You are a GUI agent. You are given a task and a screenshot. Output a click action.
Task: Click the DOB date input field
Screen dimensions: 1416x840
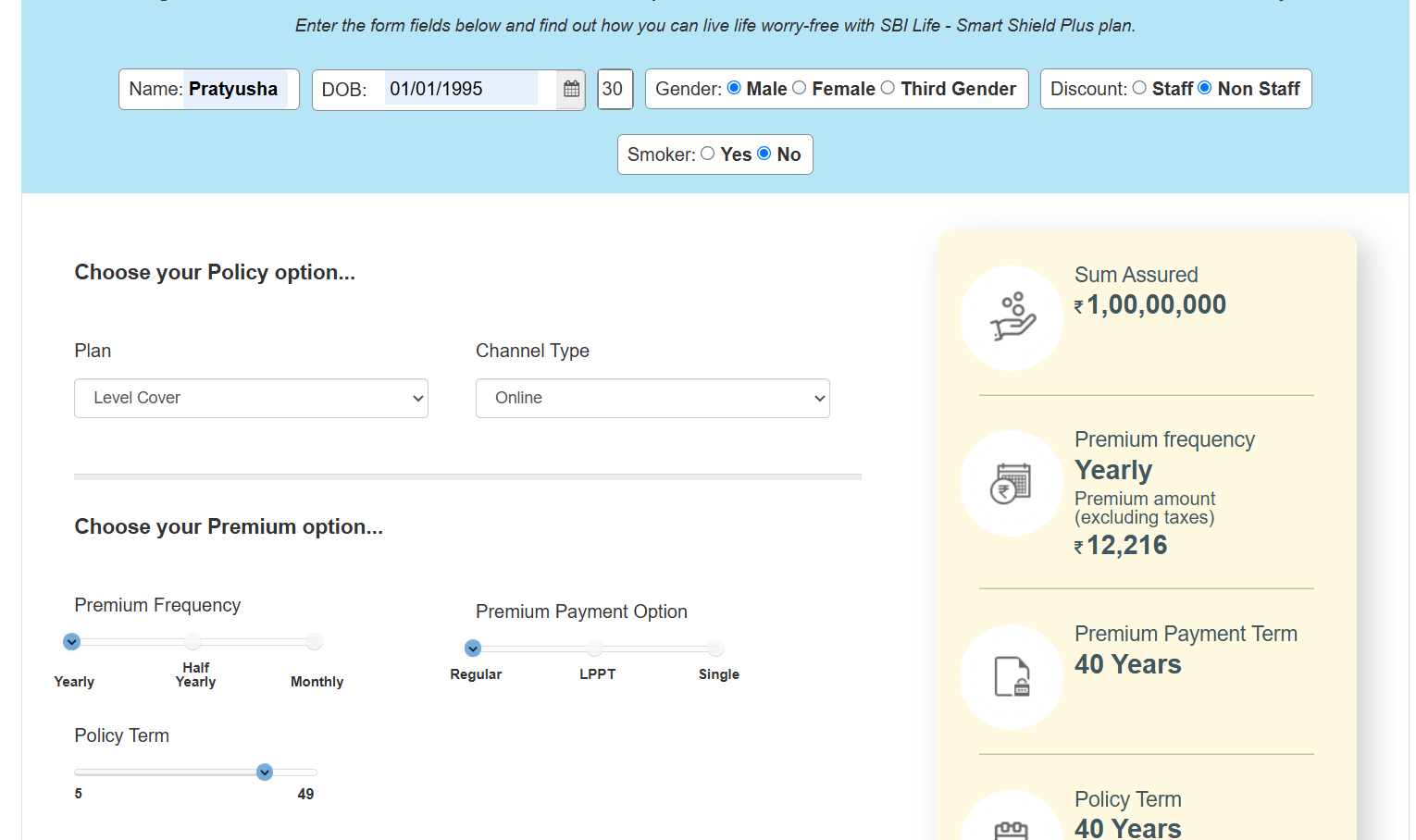pyautogui.click(x=460, y=89)
